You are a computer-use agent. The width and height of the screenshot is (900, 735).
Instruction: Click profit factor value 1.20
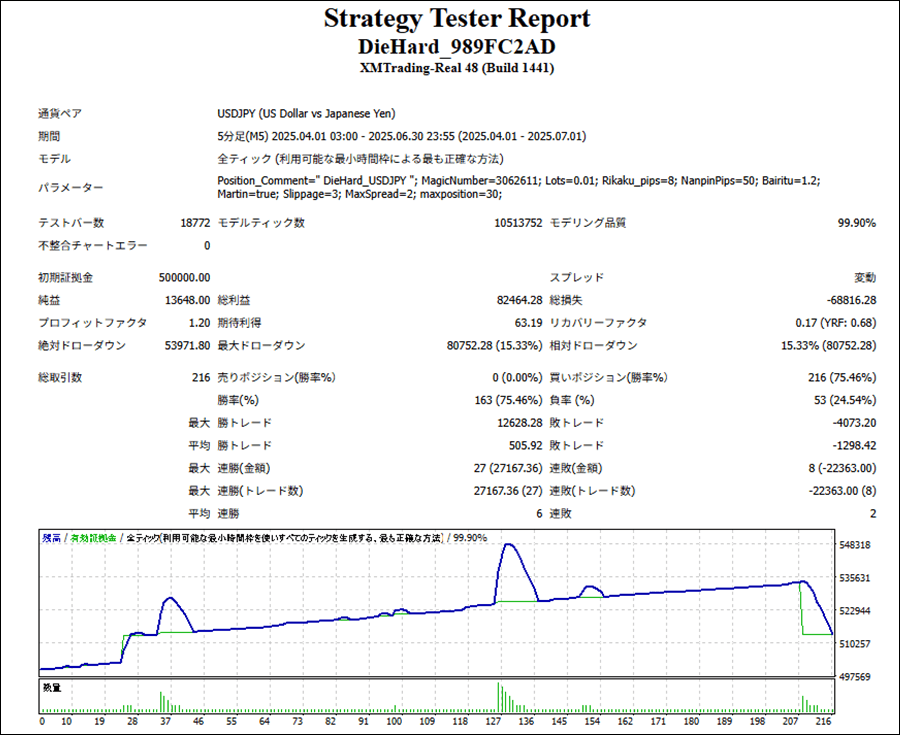pos(199,323)
